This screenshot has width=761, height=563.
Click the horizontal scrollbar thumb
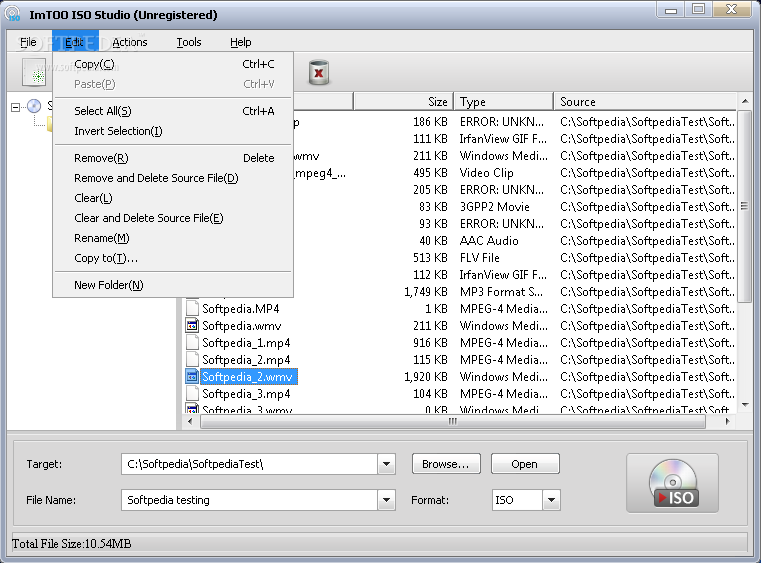point(453,421)
